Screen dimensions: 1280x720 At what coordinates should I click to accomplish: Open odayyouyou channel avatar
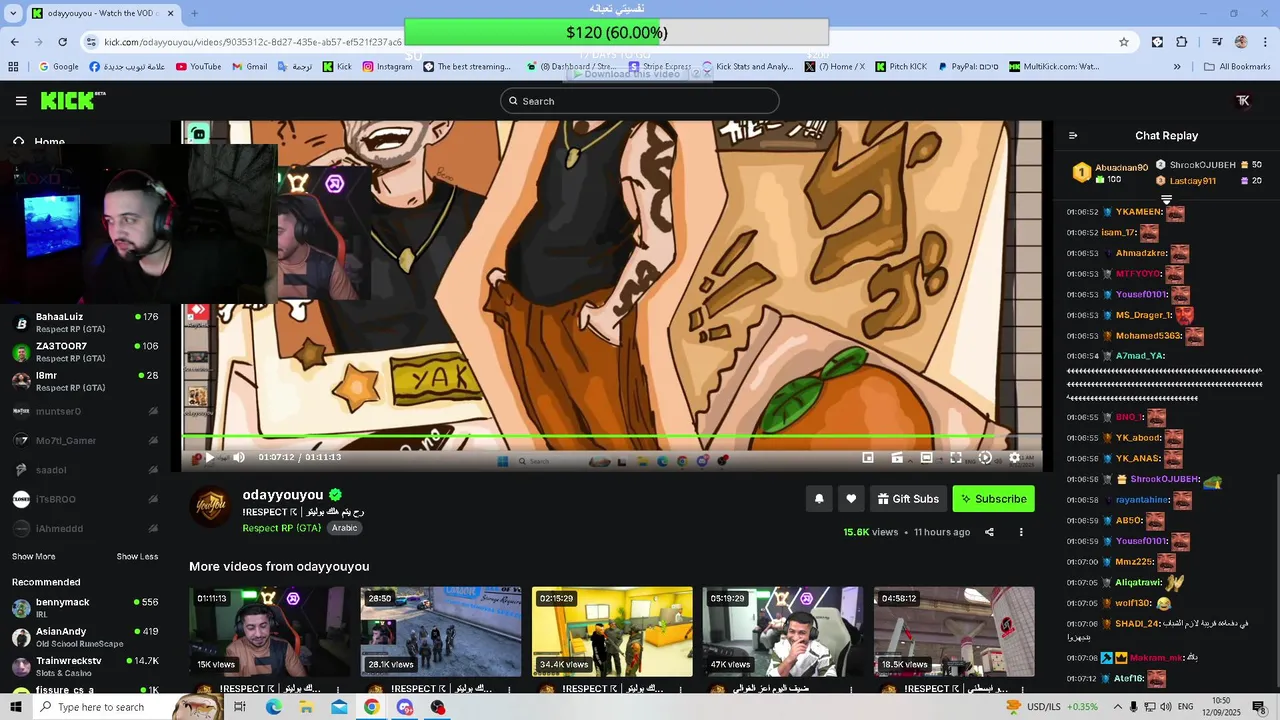coord(211,506)
